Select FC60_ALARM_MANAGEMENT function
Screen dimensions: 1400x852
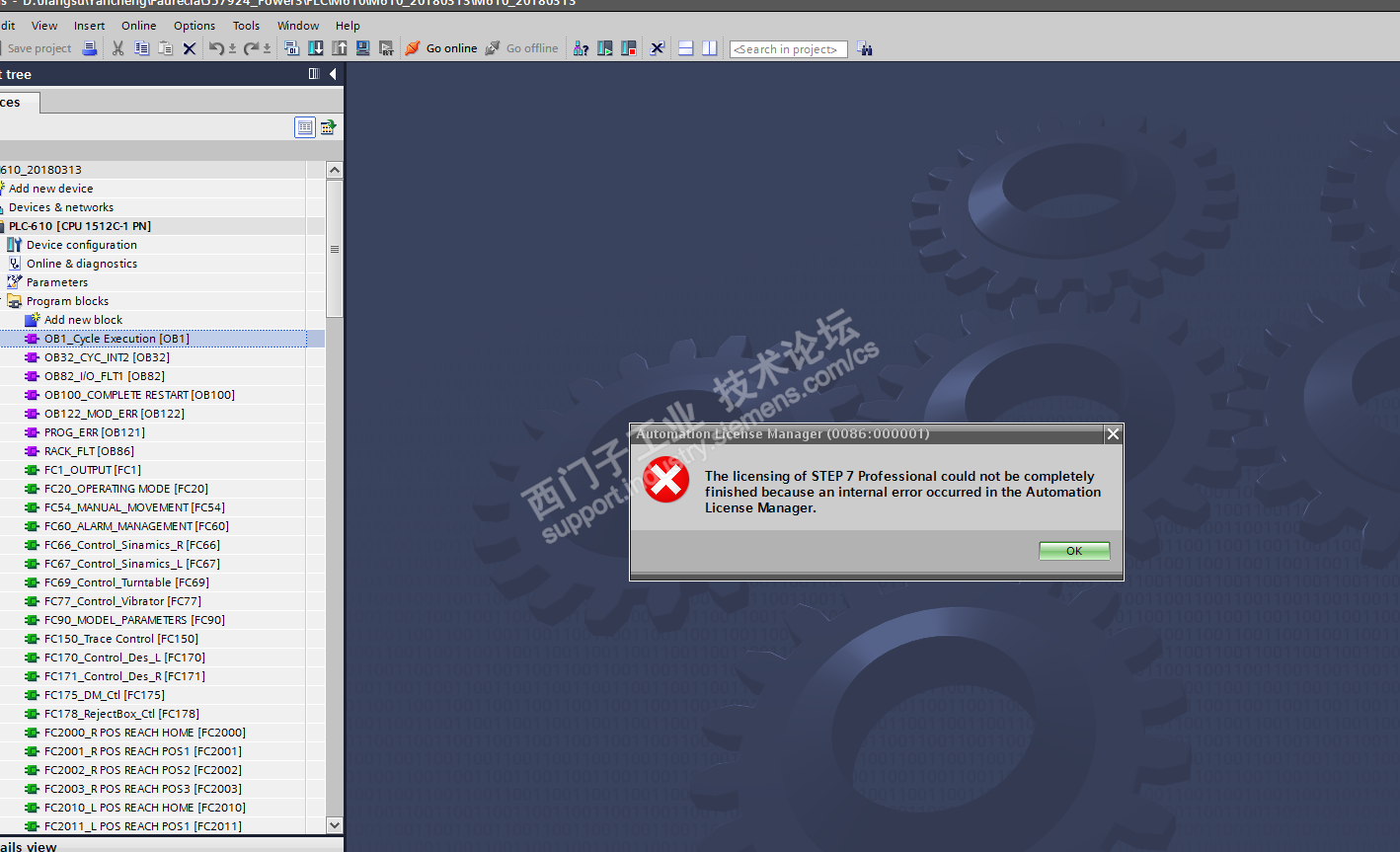[136, 526]
